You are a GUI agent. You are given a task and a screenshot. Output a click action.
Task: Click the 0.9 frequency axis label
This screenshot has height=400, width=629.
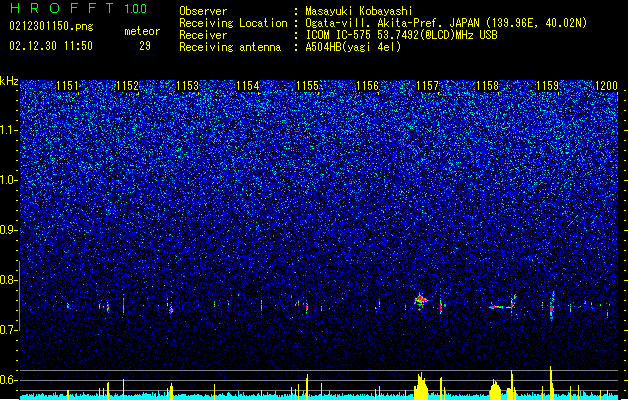[9, 230]
